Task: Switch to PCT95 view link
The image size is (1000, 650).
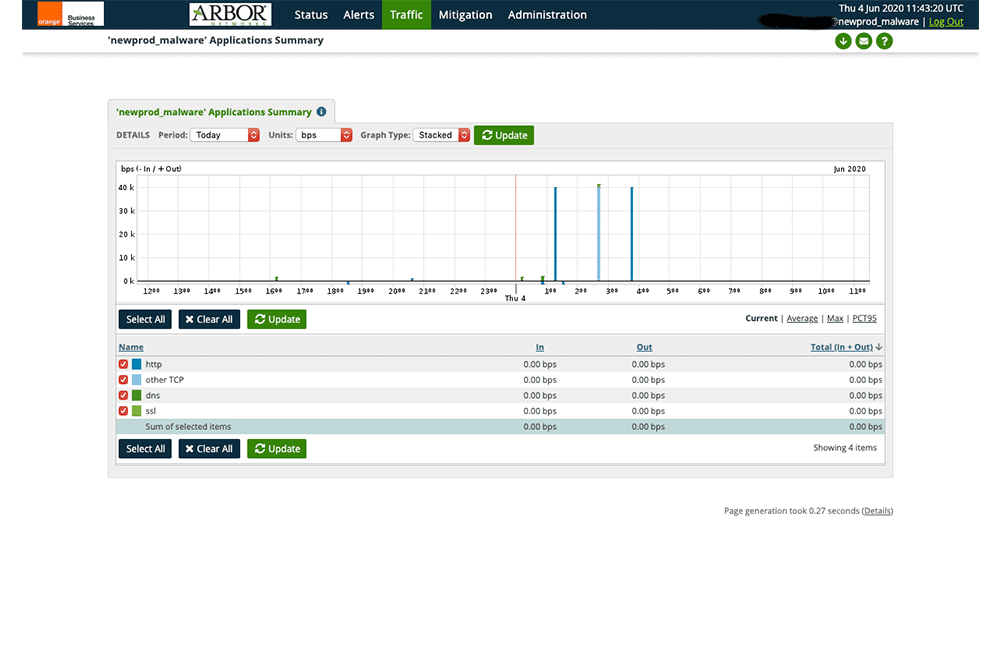Action: pos(864,318)
